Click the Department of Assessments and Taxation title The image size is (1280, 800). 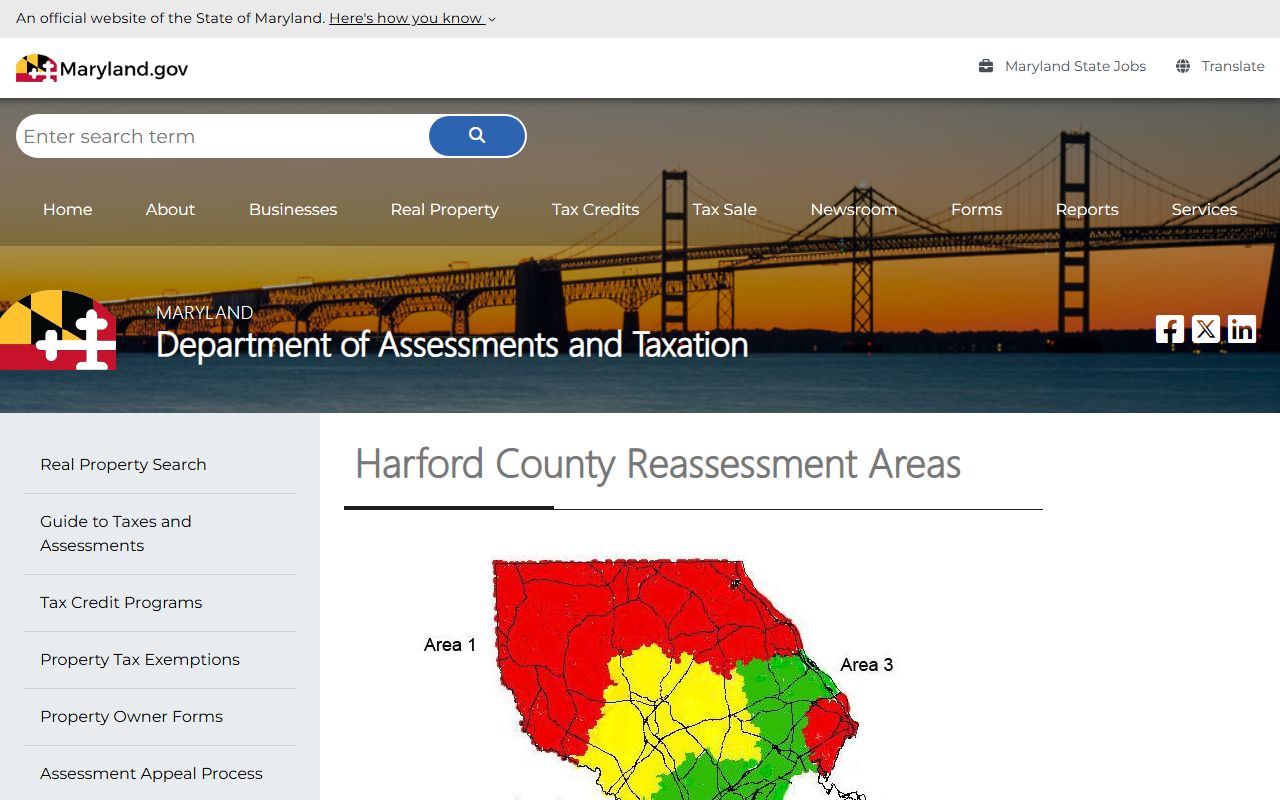452,344
